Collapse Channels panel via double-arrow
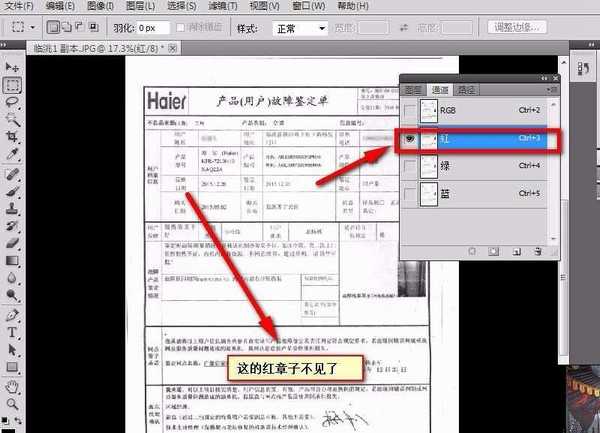Viewport: 600px width, 433px height. (544, 78)
